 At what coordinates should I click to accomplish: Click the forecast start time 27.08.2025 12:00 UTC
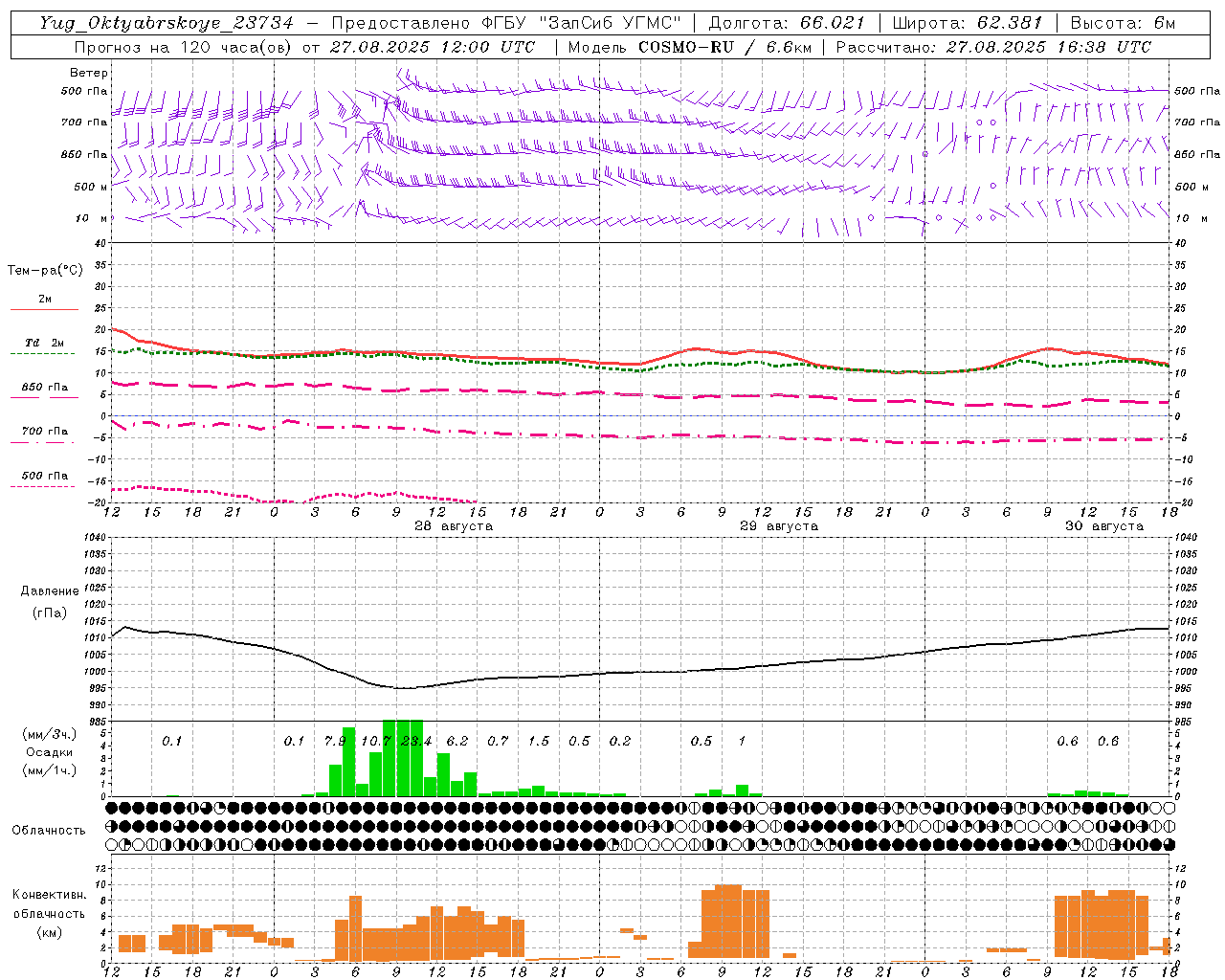point(432,47)
